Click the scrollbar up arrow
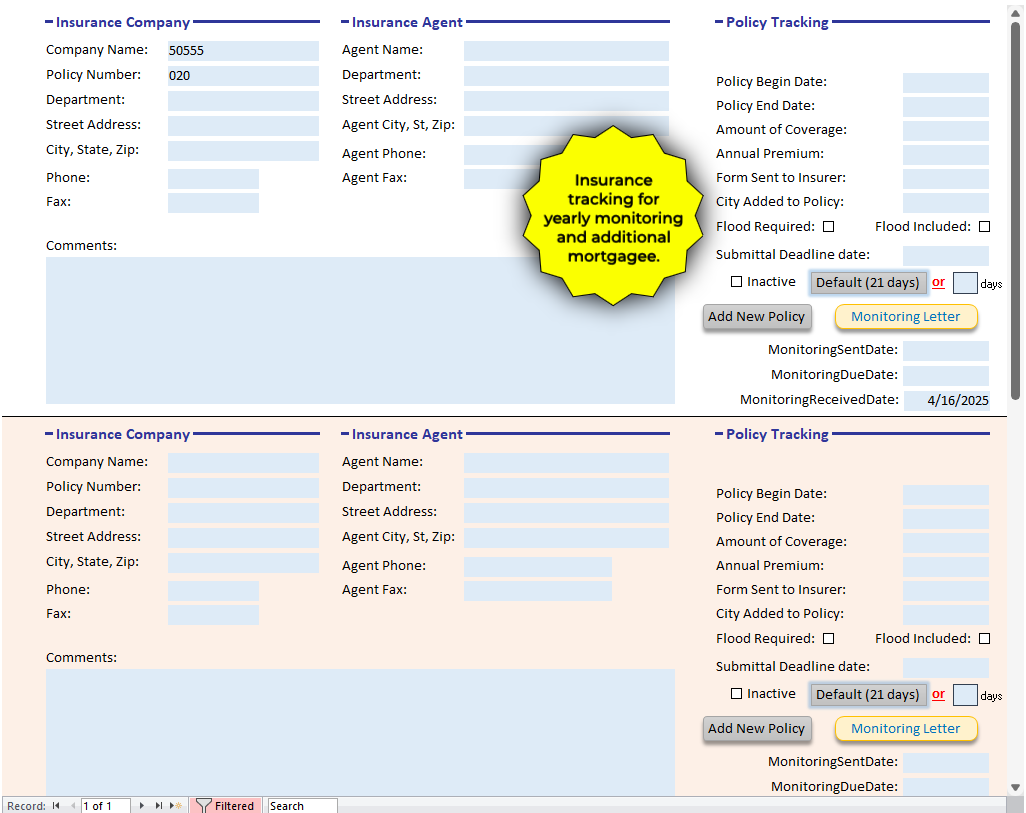This screenshot has width=1026, height=813. [x=1016, y=12]
